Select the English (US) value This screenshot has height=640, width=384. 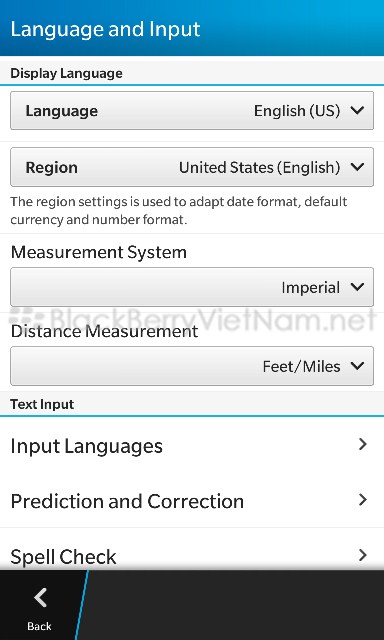point(297,111)
